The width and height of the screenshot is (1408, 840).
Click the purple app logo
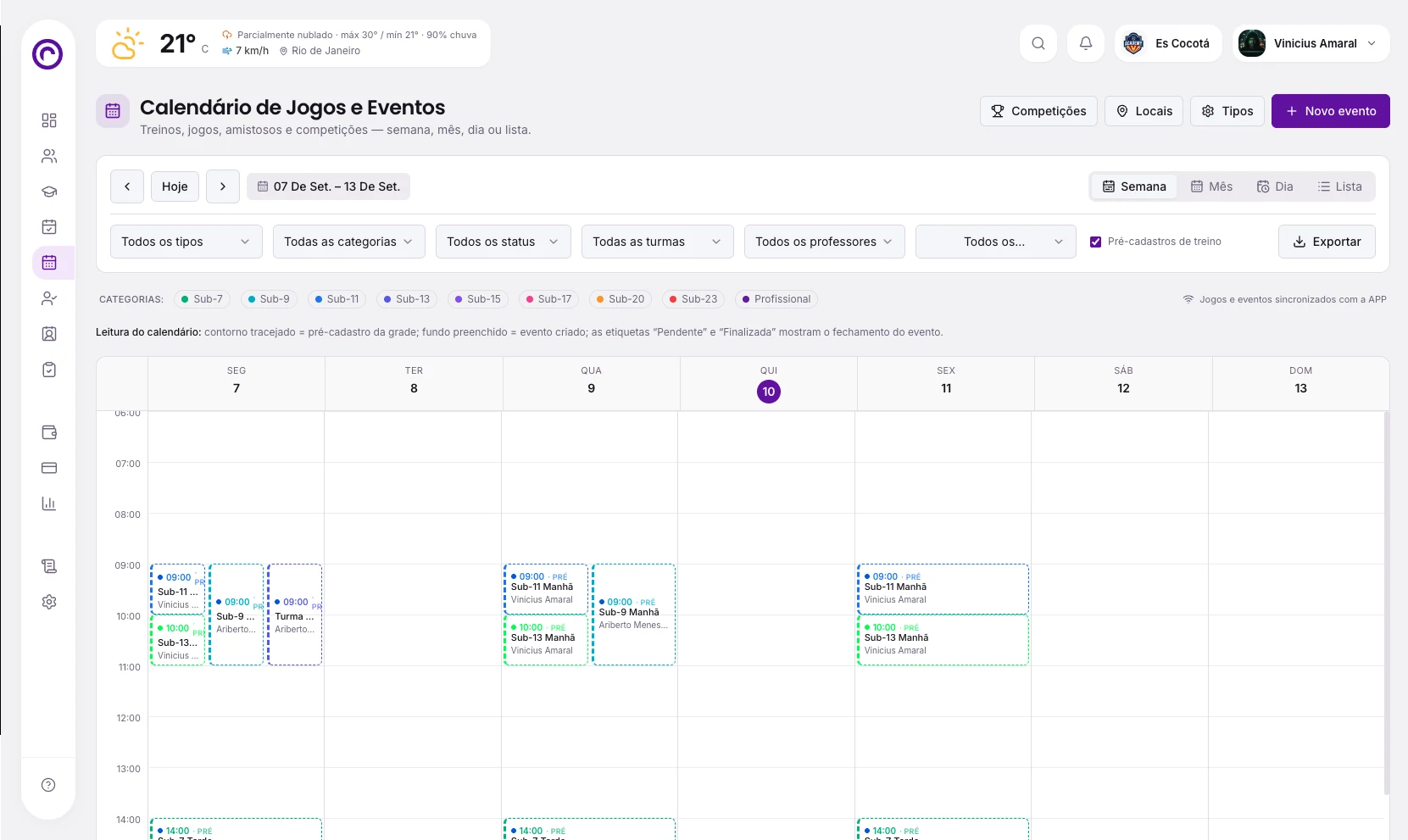[x=47, y=54]
